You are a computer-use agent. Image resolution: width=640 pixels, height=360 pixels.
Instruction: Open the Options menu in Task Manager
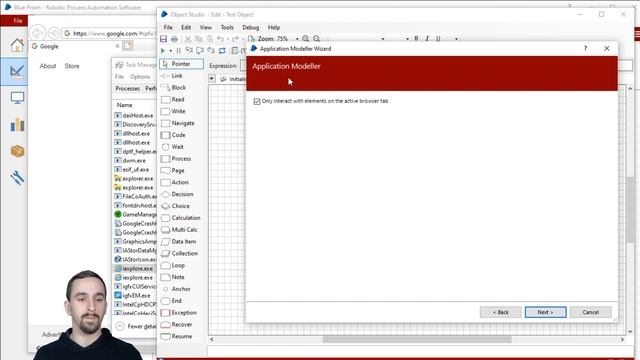coord(140,77)
